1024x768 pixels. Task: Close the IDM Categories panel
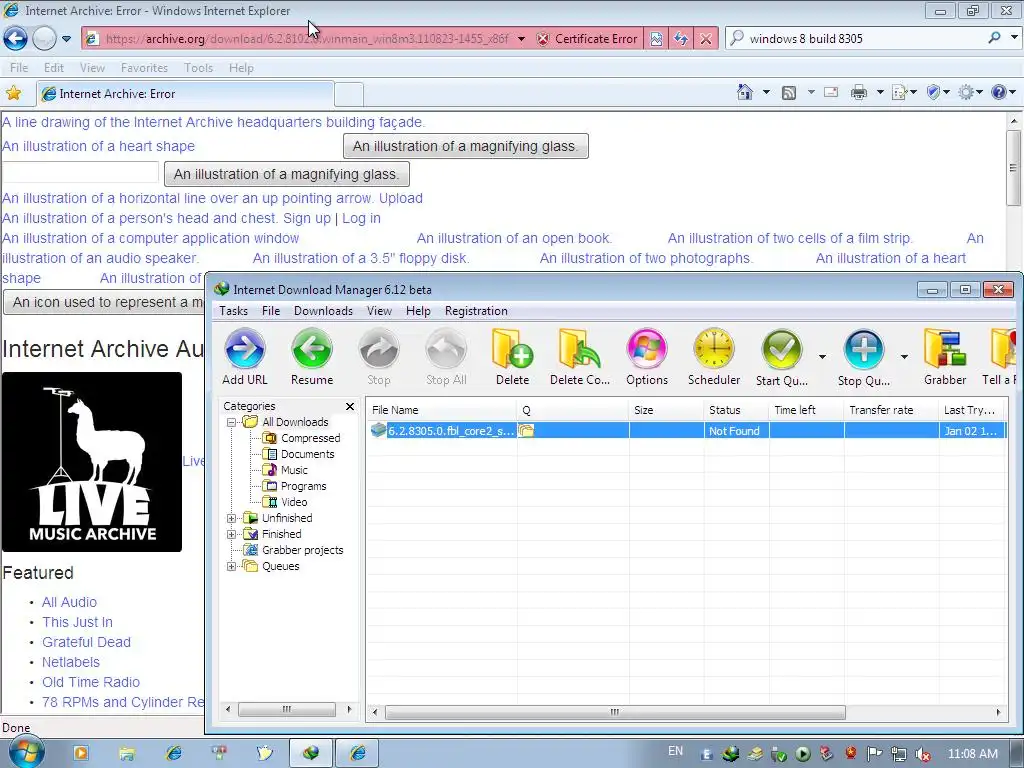(x=350, y=406)
